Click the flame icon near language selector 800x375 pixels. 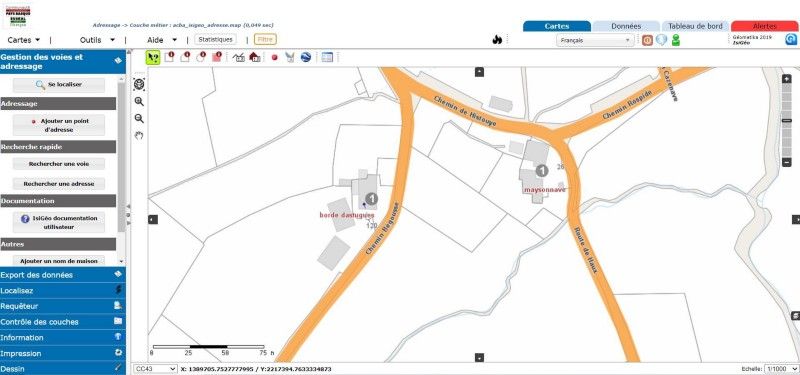tap(497, 40)
